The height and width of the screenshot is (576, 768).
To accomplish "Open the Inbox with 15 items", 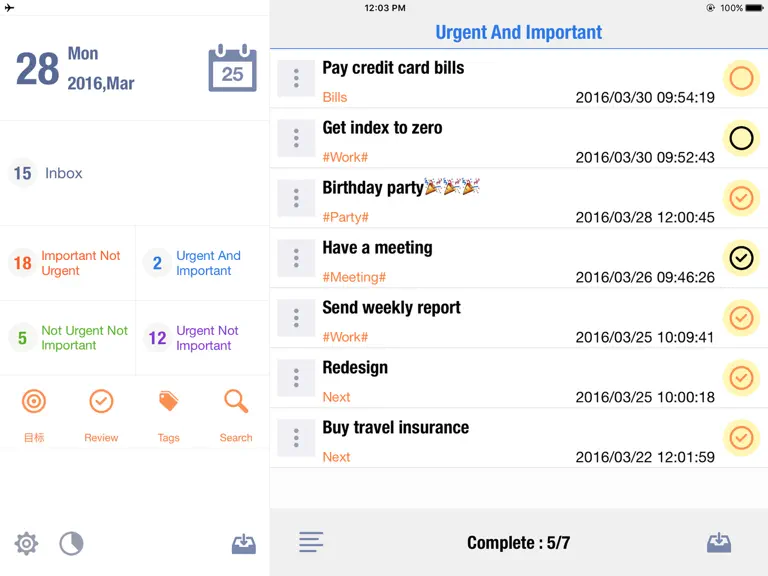I will coord(135,173).
